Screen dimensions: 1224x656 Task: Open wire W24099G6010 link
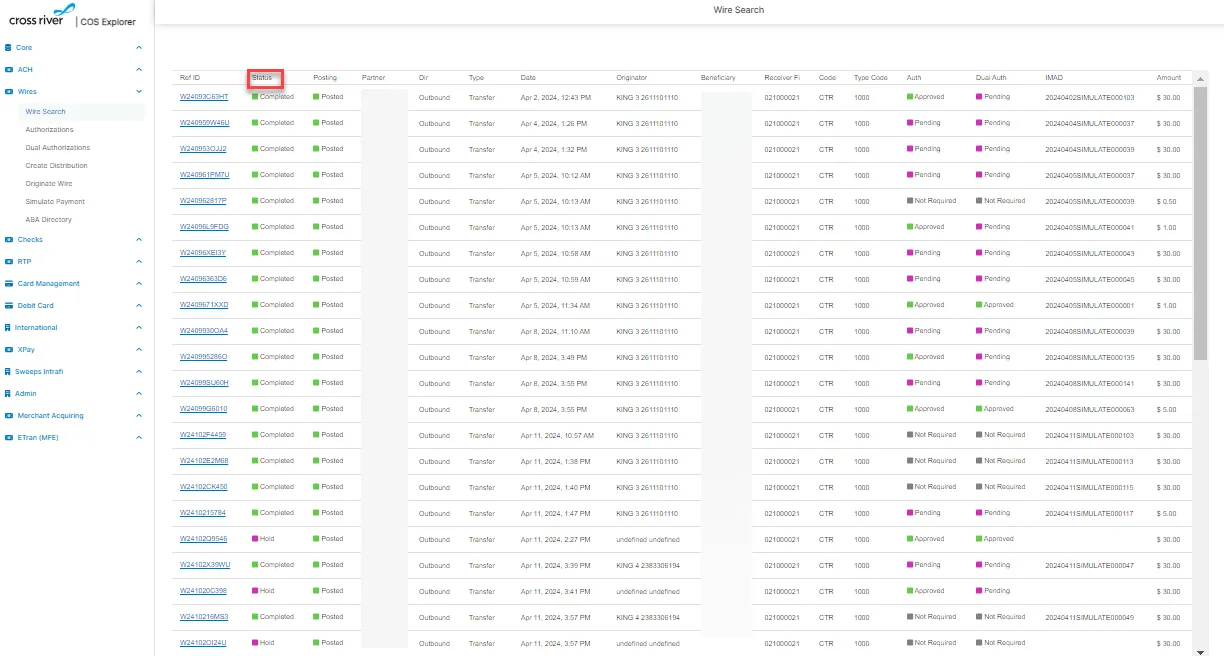coord(203,409)
